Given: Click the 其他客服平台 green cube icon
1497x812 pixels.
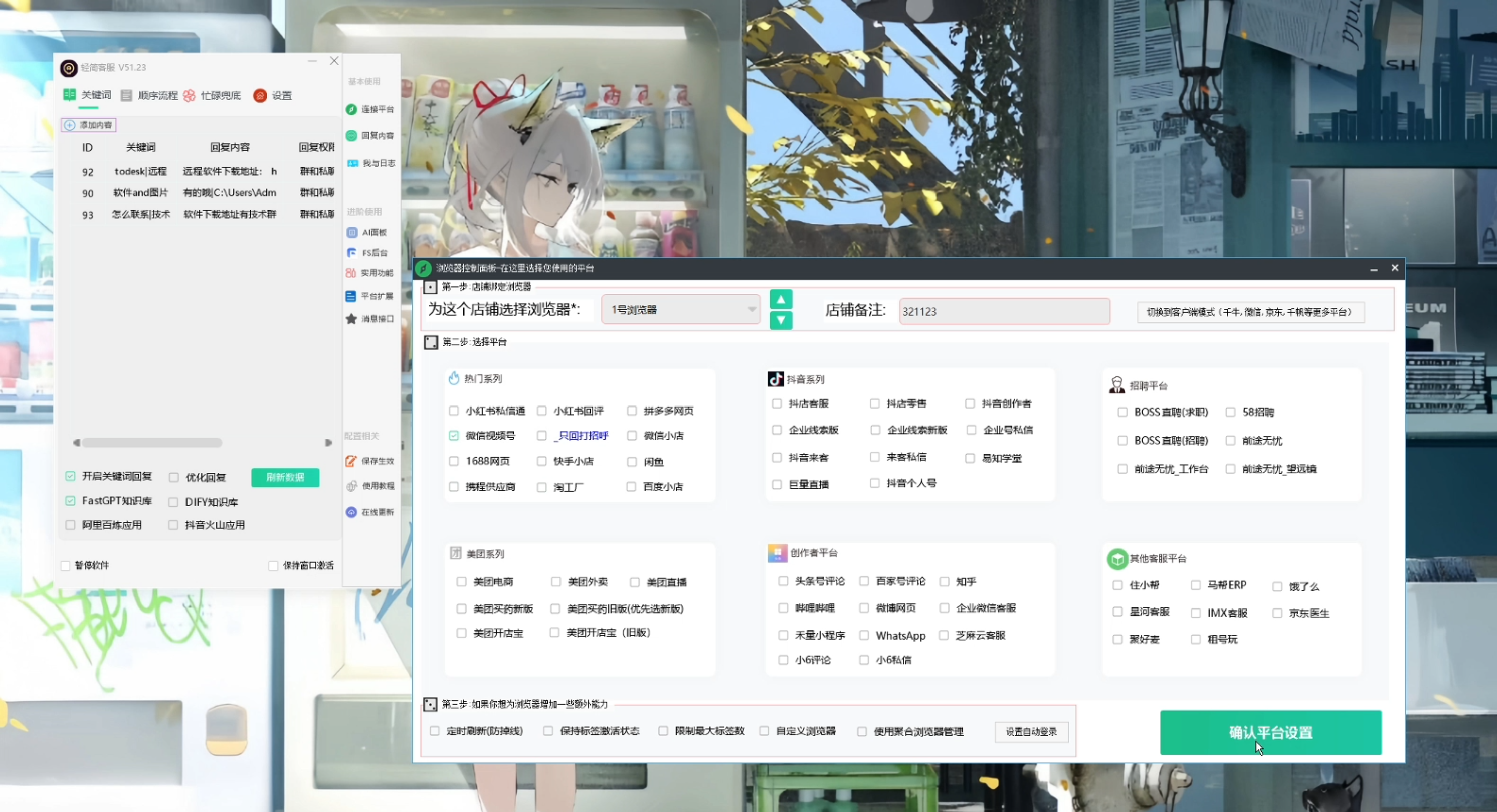Looking at the screenshot, I should click(x=1117, y=559).
